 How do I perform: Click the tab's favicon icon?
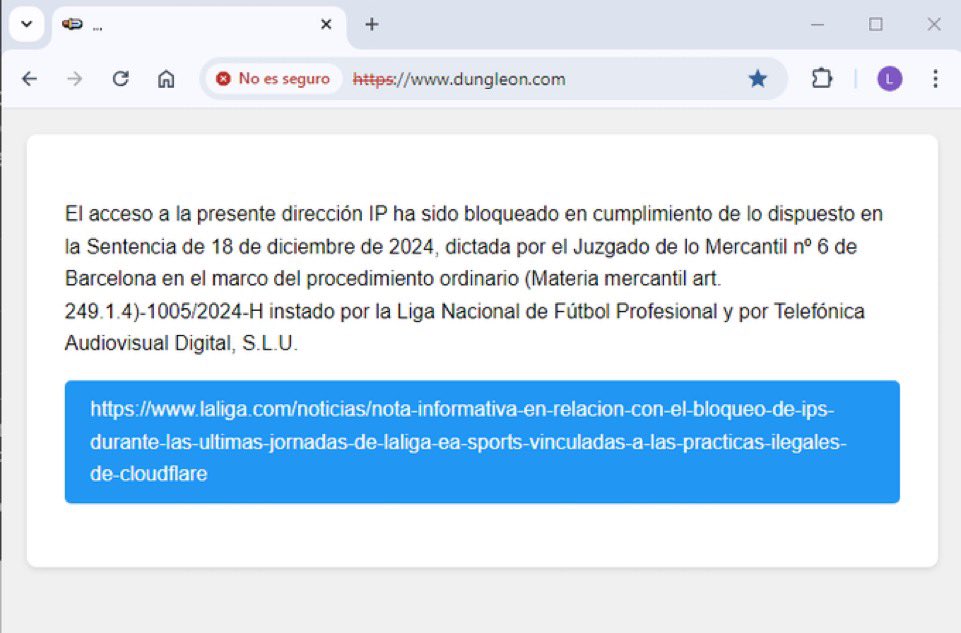(72, 25)
